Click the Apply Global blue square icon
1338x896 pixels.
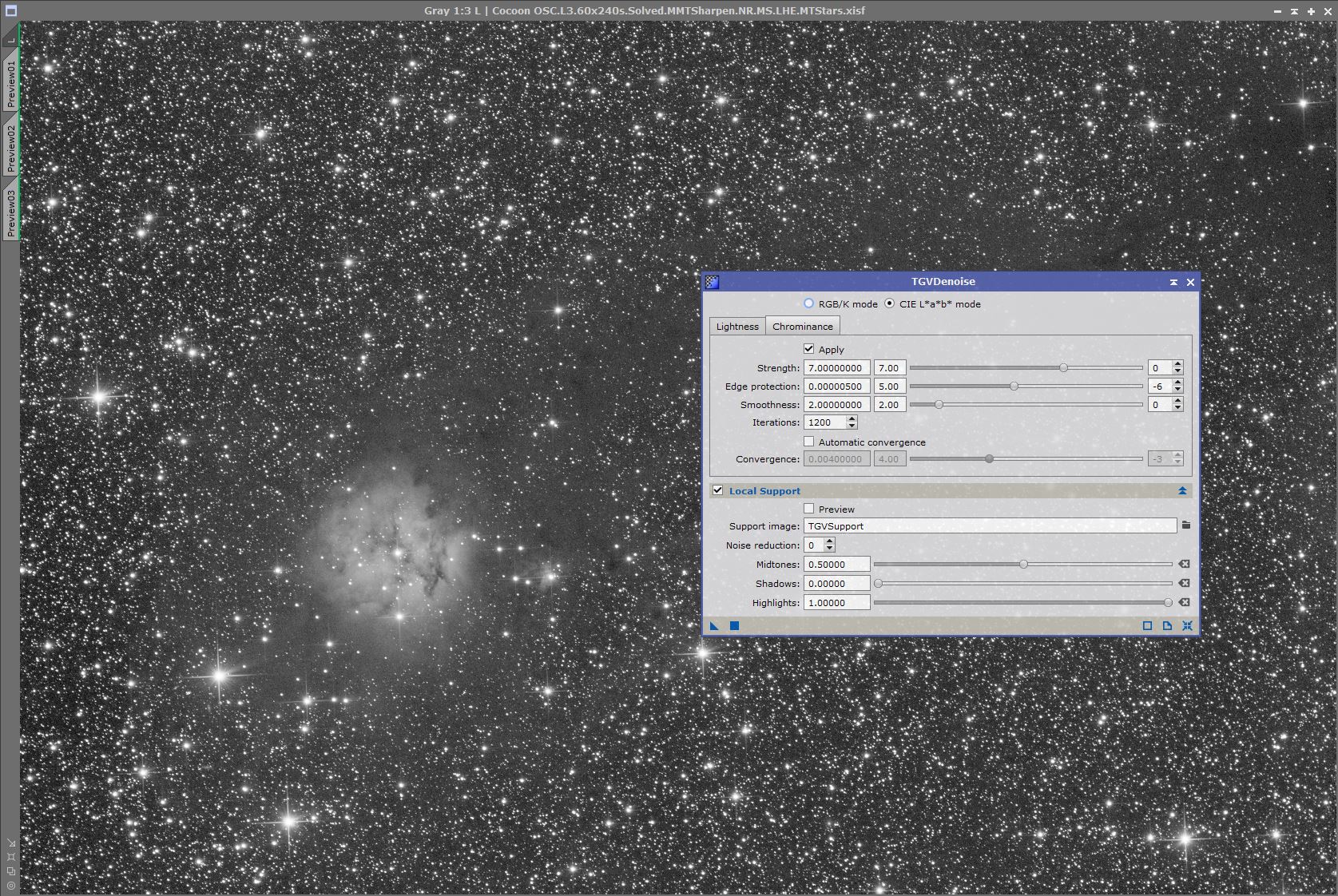[734, 626]
